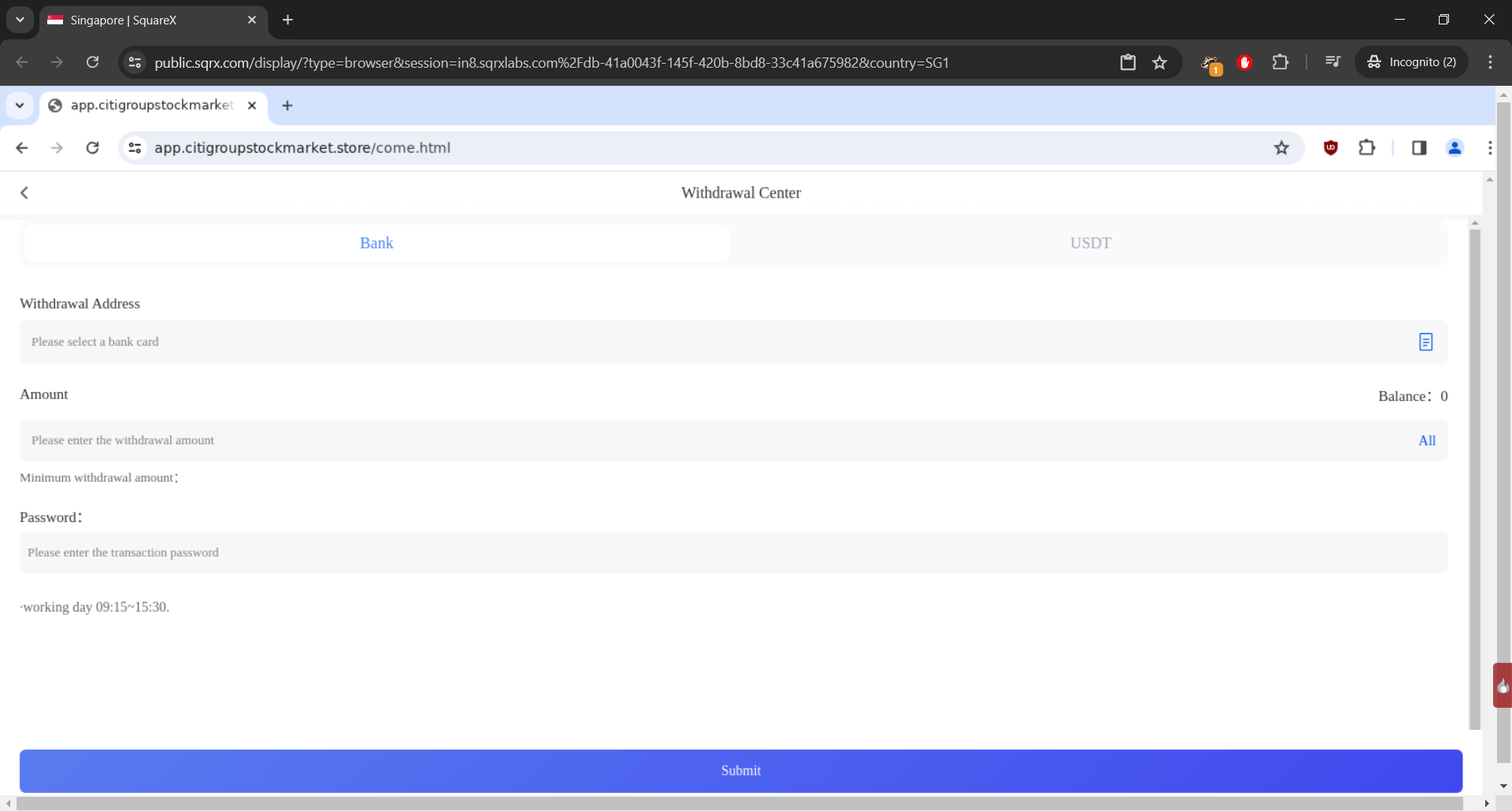Click the uBlock shield icon in inner toolbar
This screenshot has width=1512, height=811.
pyautogui.click(x=1330, y=148)
